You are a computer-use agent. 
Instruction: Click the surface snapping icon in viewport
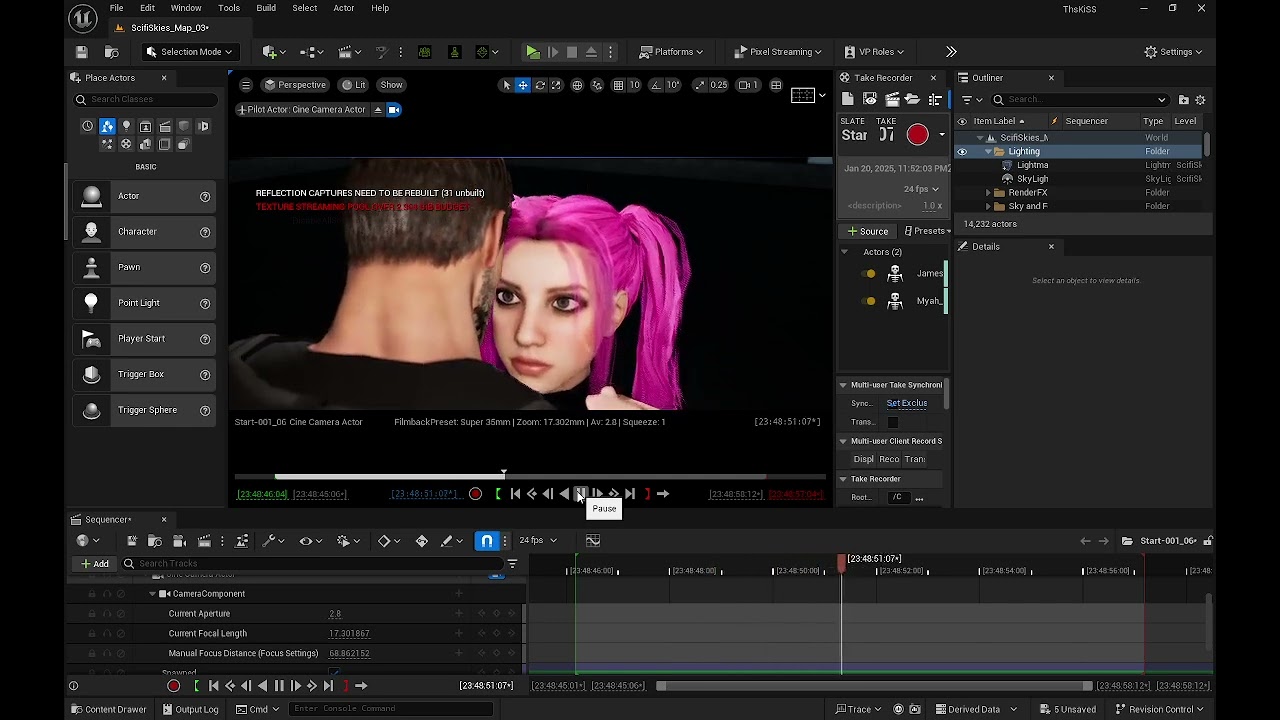coord(597,85)
